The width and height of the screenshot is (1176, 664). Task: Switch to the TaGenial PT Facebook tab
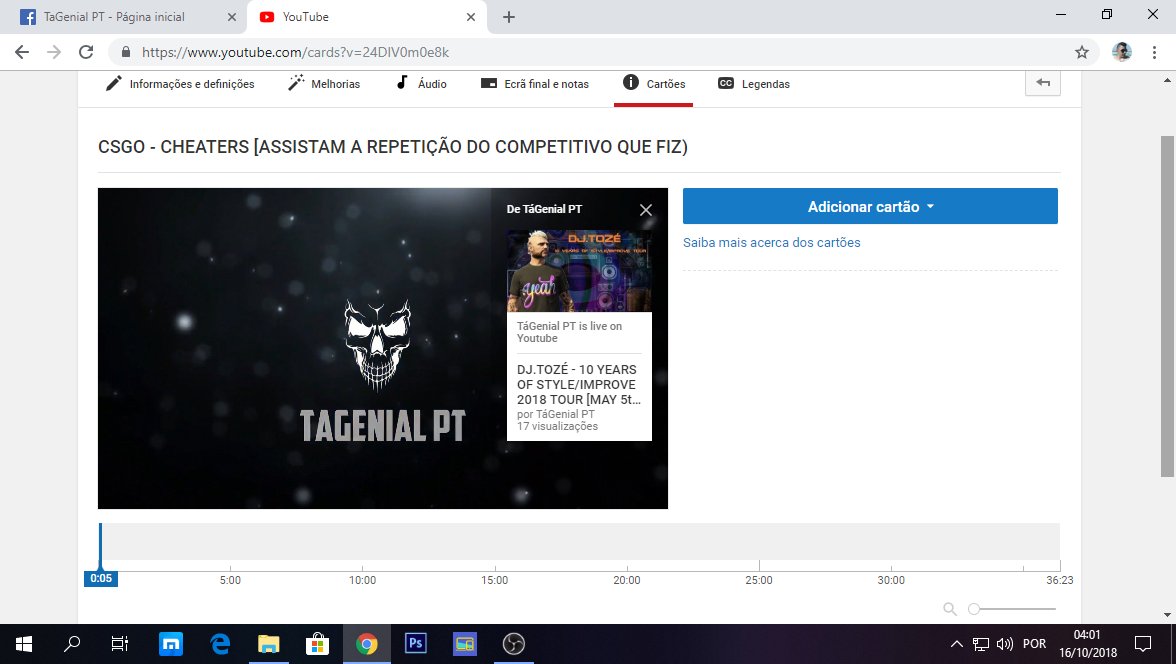[x=123, y=17]
